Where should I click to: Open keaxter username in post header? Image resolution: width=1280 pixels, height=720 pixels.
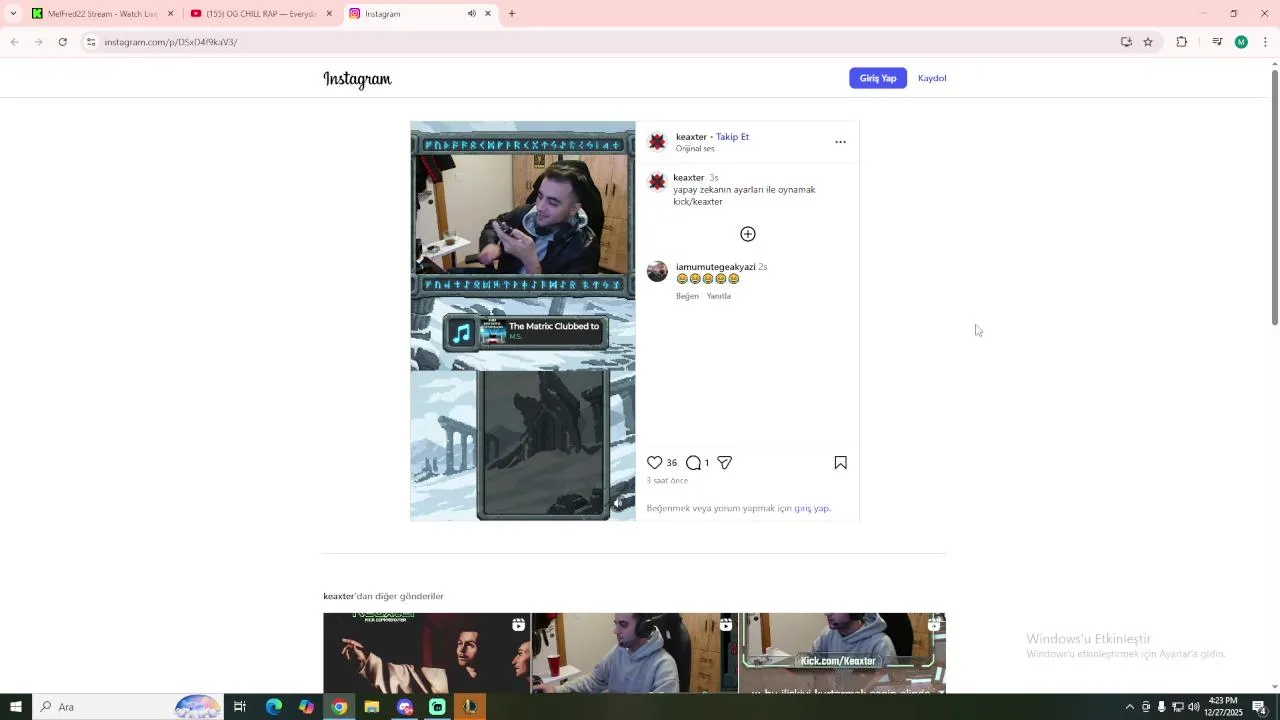click(691, 137)
